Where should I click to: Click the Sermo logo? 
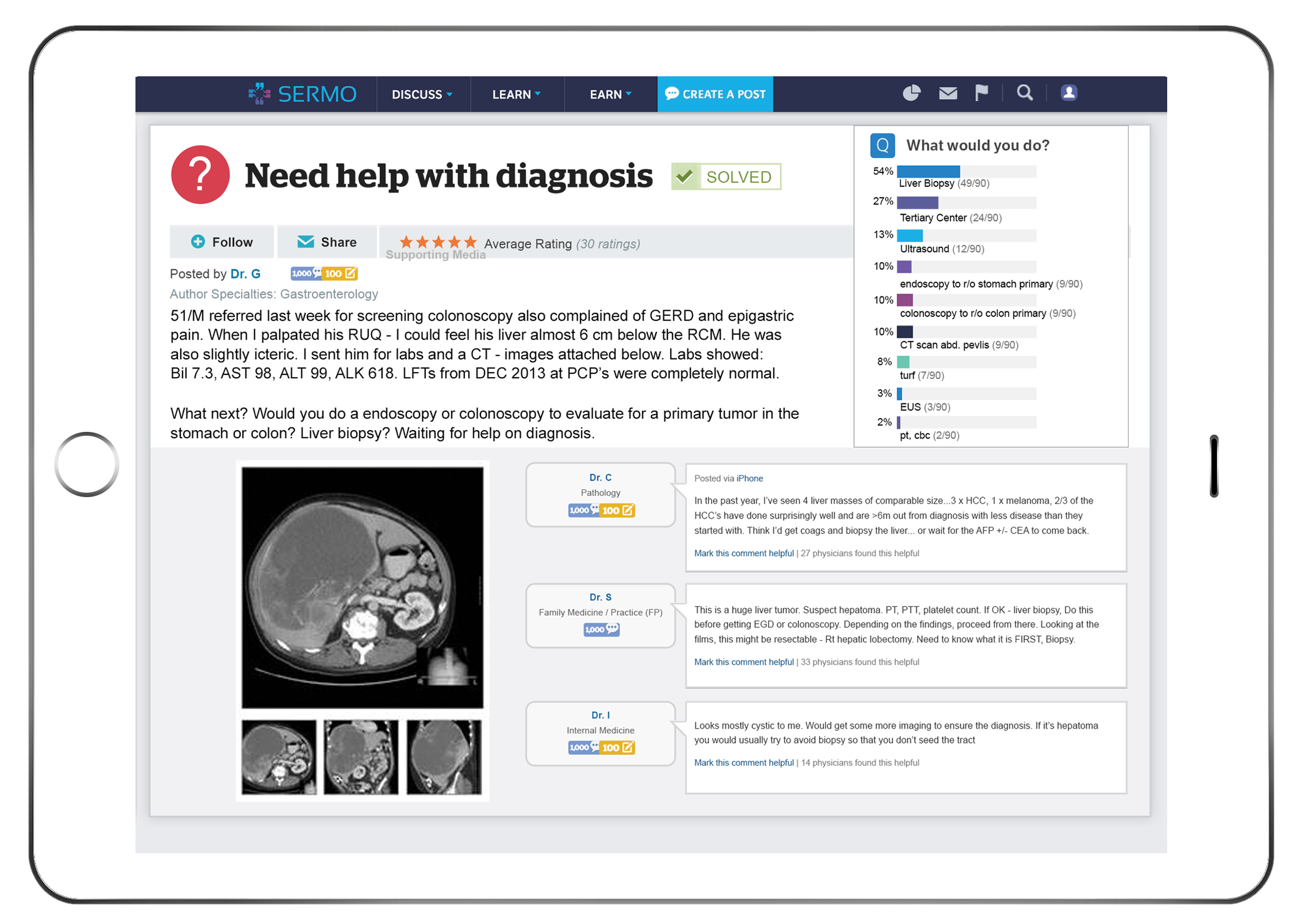point(302,94)
